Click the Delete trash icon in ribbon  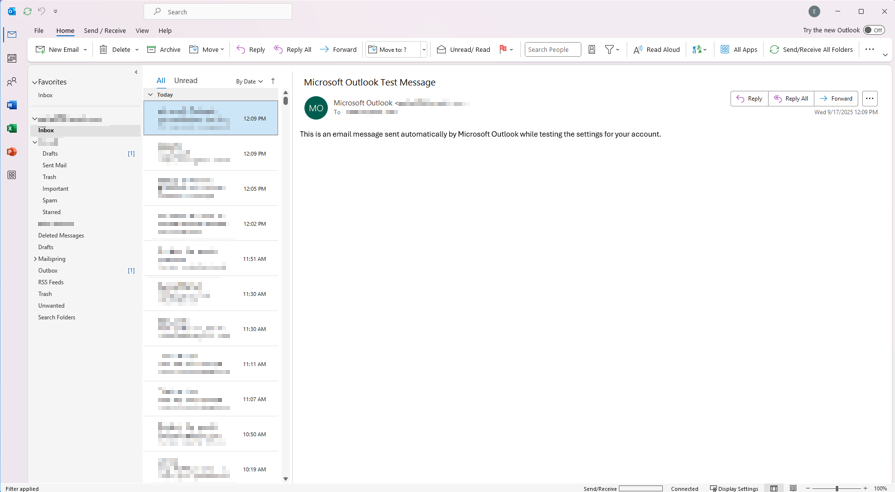coord(103,50)
